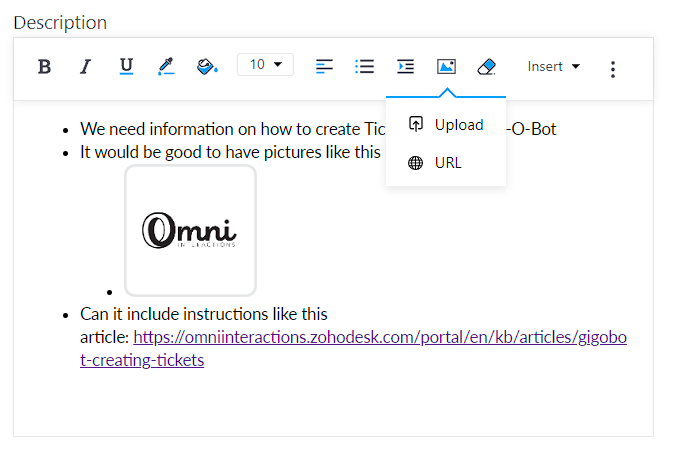The height and width of the screenshot is (456, 687).
Task: Open the font size 10 dropdown
Action: tap(265, 64)
